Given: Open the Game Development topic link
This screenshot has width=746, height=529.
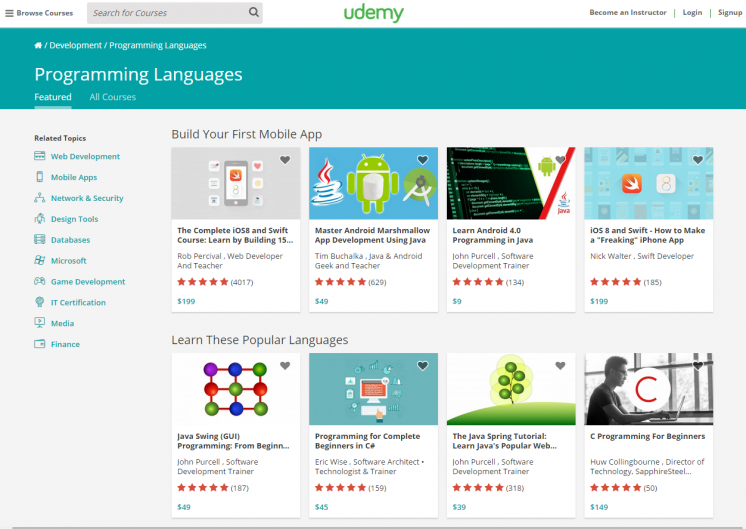Looking at the screenshot, I should pyautogui.click(x=88, y=282).
